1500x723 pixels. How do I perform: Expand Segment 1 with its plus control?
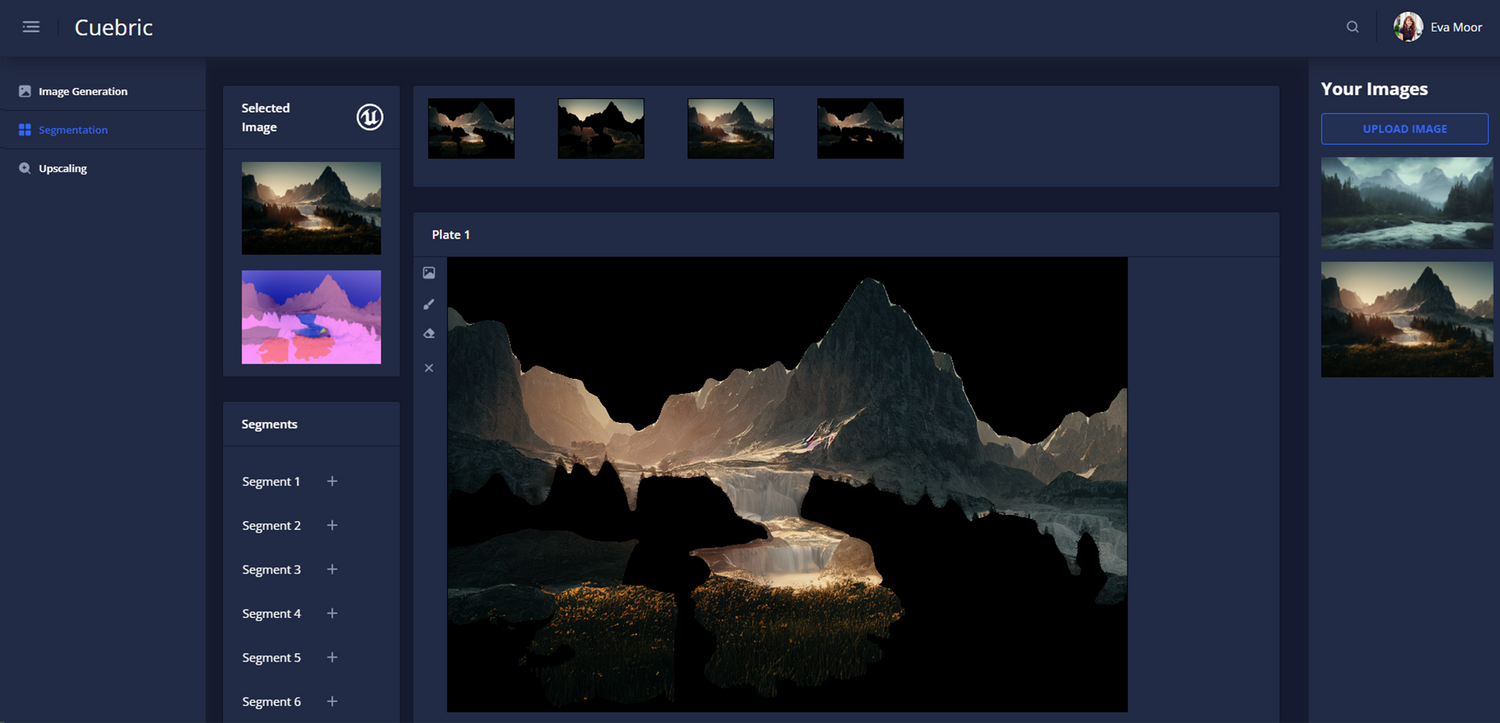[x=332, y=481]
